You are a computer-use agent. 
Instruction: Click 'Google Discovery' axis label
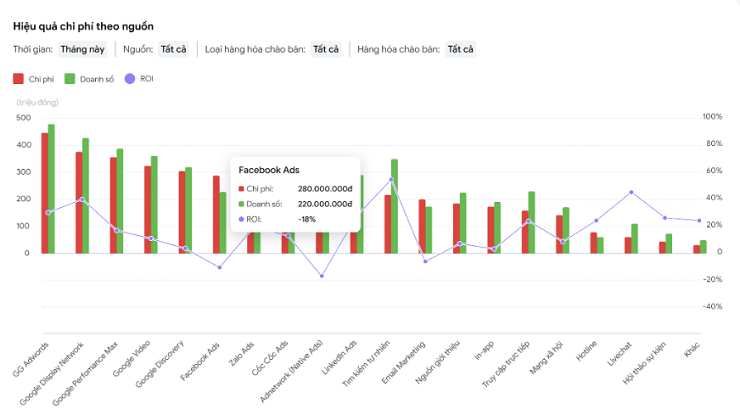point(160,364)
